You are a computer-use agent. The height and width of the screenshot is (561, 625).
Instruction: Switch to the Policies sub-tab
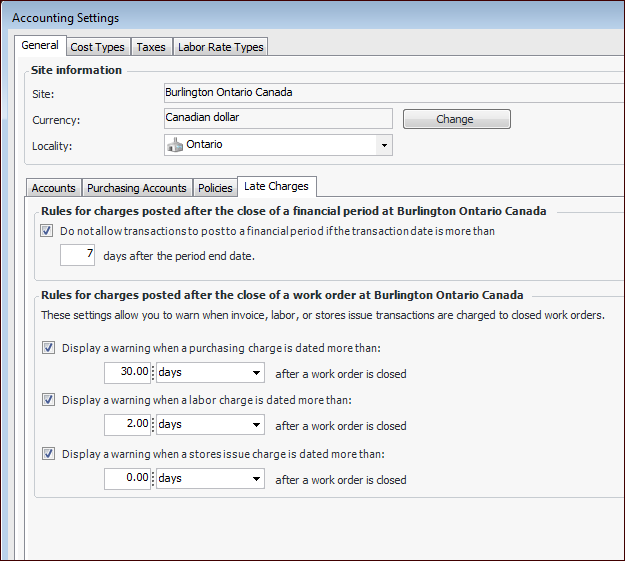coord(215,188)
